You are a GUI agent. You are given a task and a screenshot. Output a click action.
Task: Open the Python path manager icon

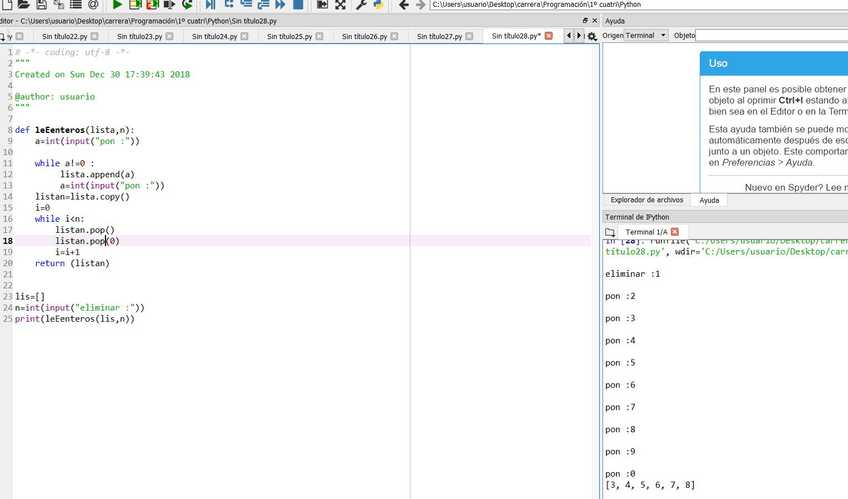coord(378,5)
